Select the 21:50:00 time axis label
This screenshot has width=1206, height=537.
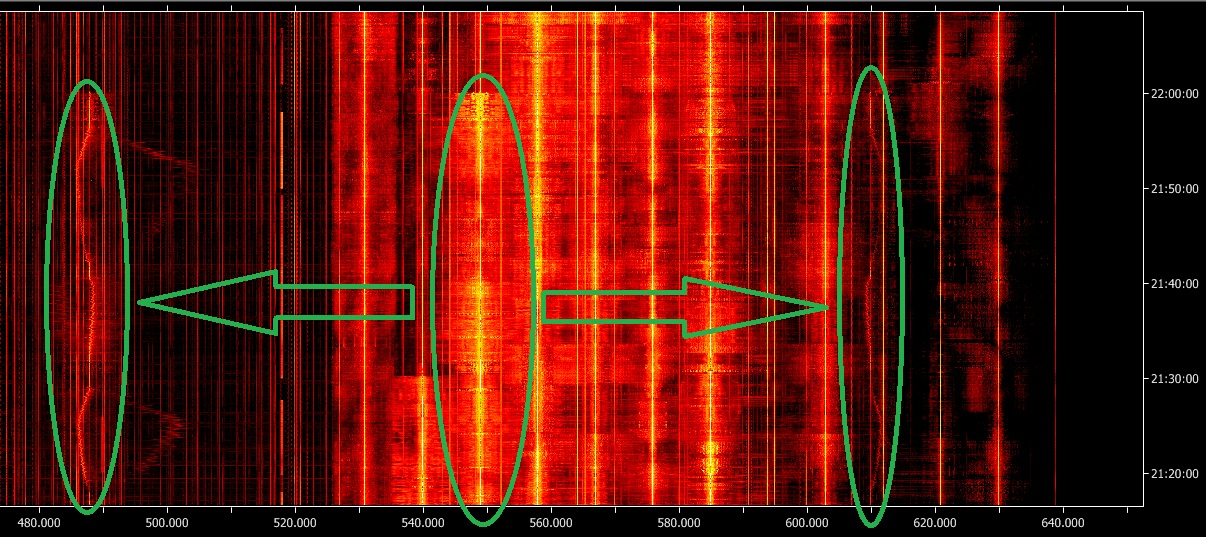click(x=1176, y=188)
